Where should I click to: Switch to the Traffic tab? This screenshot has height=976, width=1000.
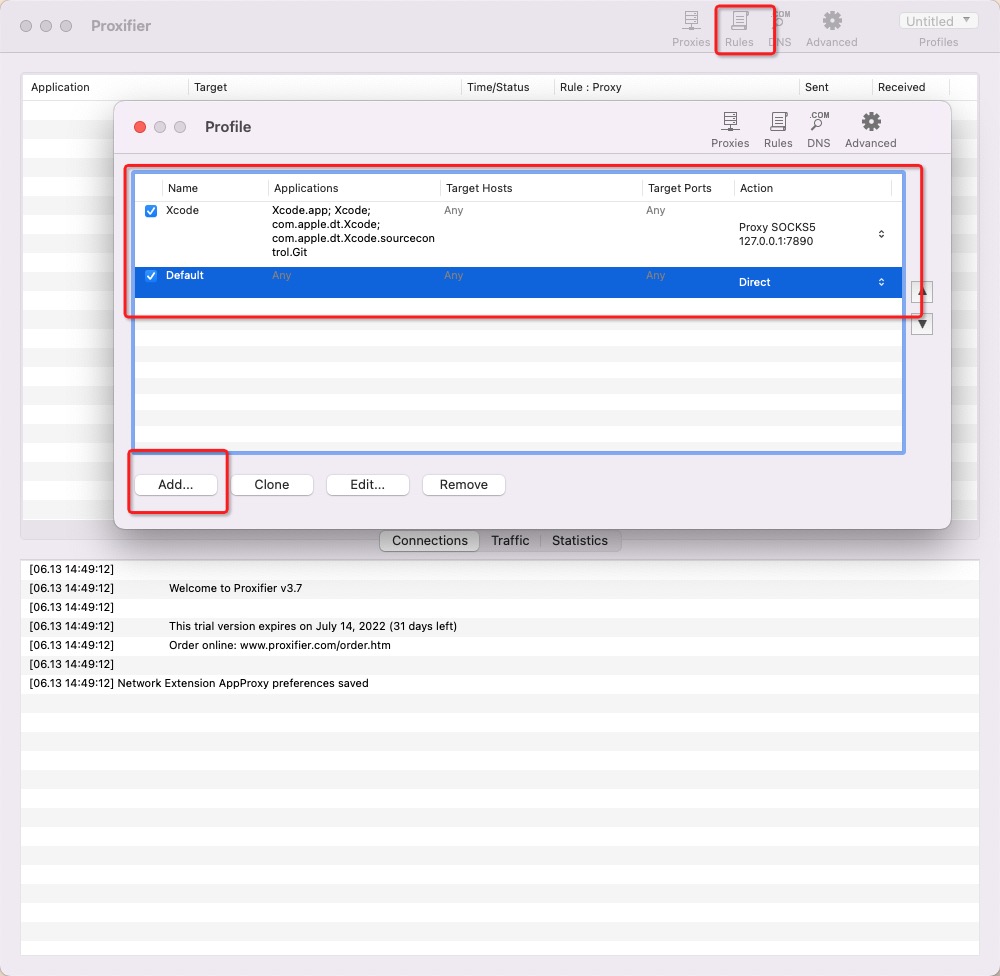[510, 541]
